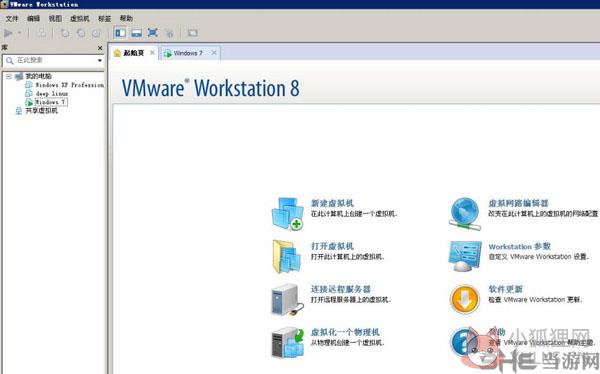Open the 虚拟机 menu
Image resolution: width=600 pixels, height=374 pixels.
pyautogui.click(x=80, y=18)
